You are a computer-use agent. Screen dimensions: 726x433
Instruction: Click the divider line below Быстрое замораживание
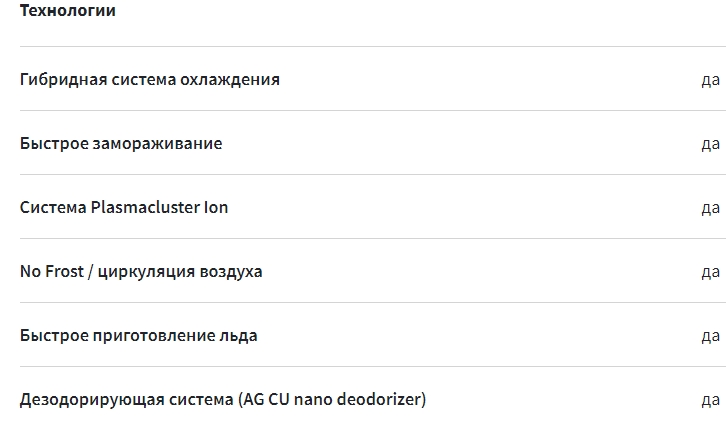[370, 174]
